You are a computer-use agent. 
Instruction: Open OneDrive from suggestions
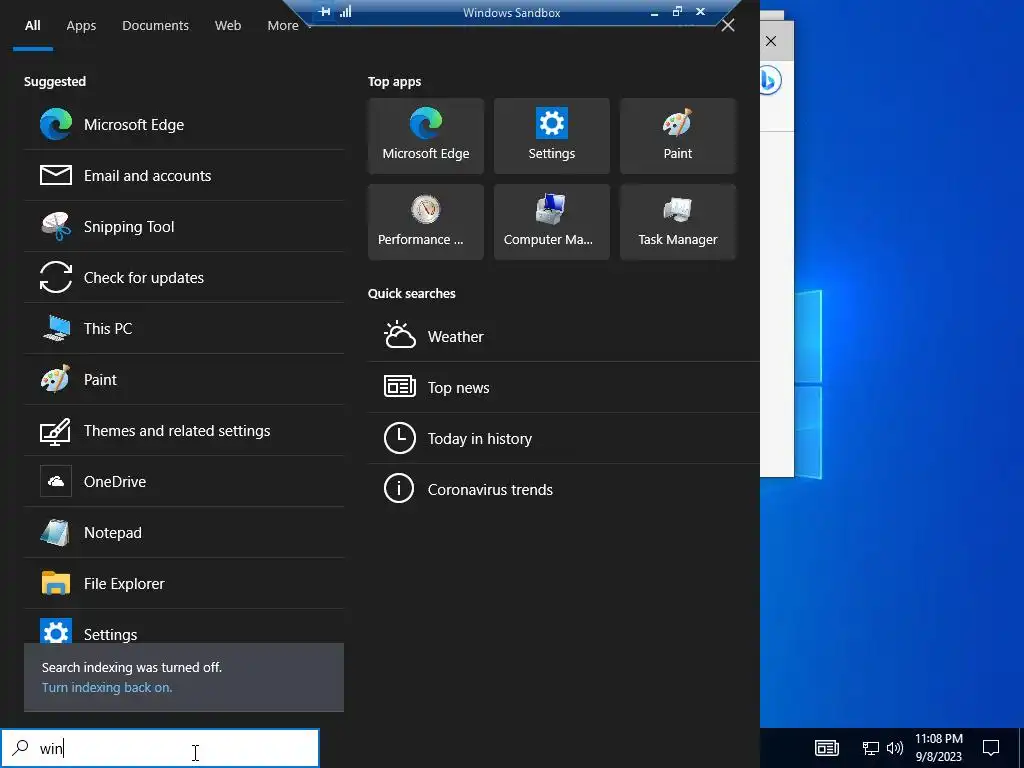click(184, 481)
